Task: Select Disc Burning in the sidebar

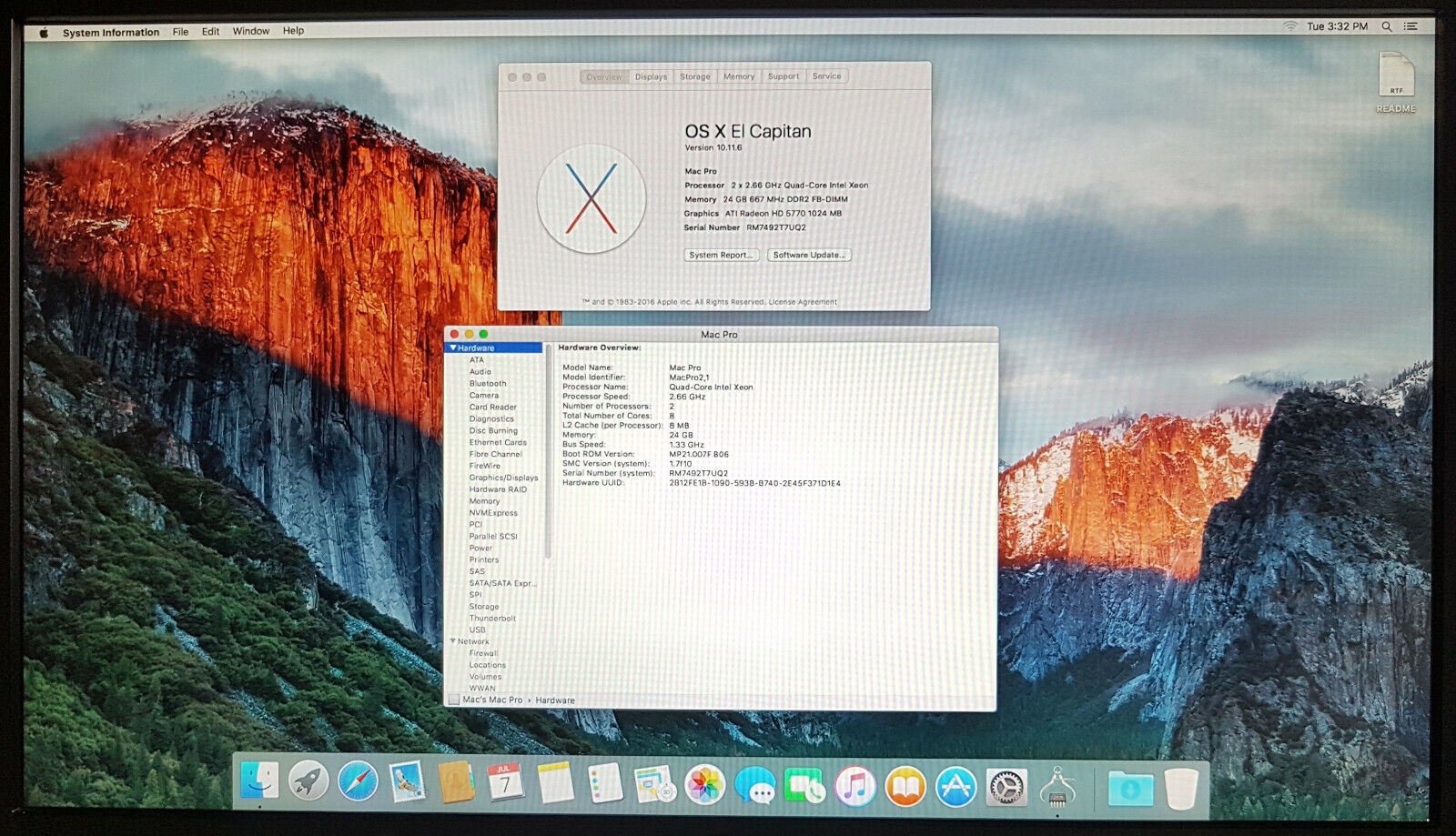Action: pyautogui.click(x=493, y=431)
